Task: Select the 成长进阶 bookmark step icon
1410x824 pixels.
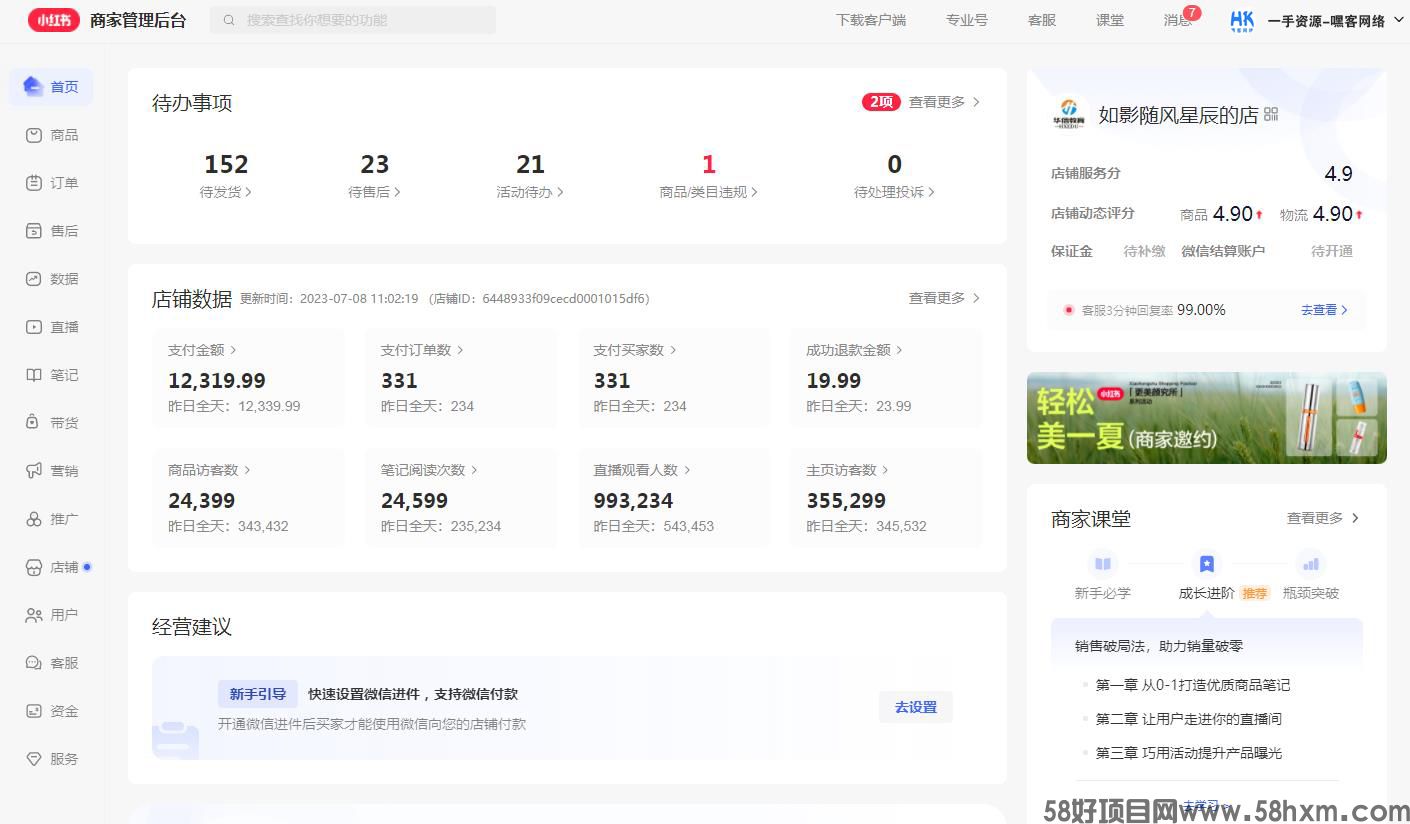Action: tap(1207, 563)
